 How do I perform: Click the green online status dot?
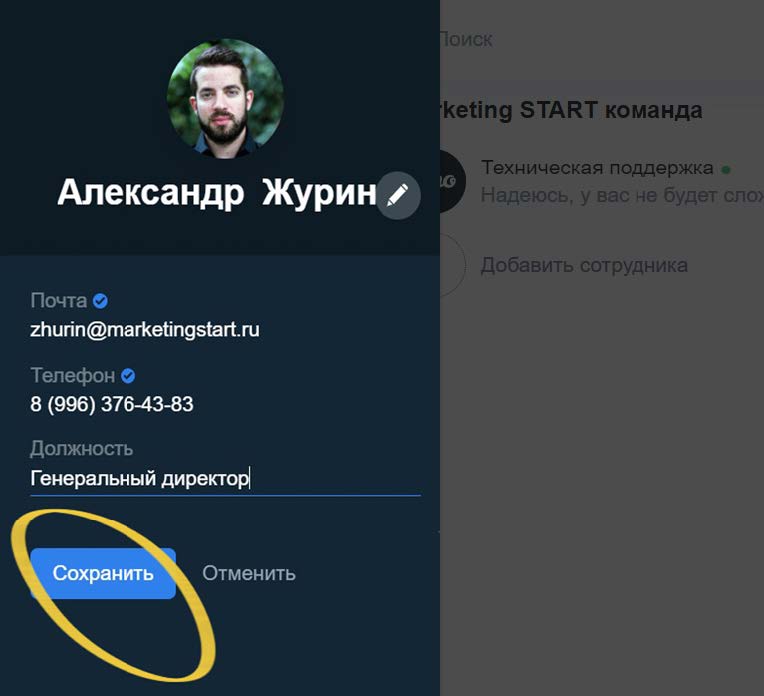(x=726, y=170)
